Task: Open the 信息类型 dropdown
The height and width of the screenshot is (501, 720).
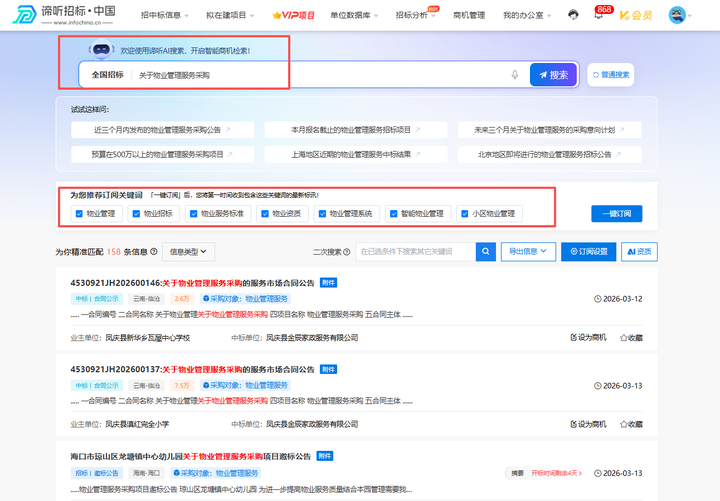Action: (188, 252)
